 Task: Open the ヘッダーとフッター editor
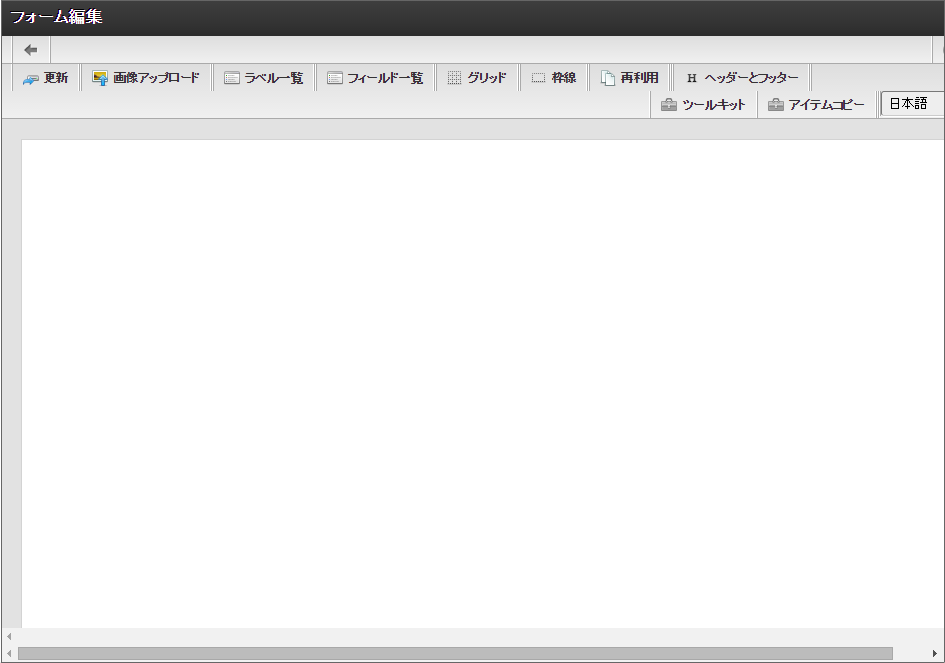click(x=738, y=76)
